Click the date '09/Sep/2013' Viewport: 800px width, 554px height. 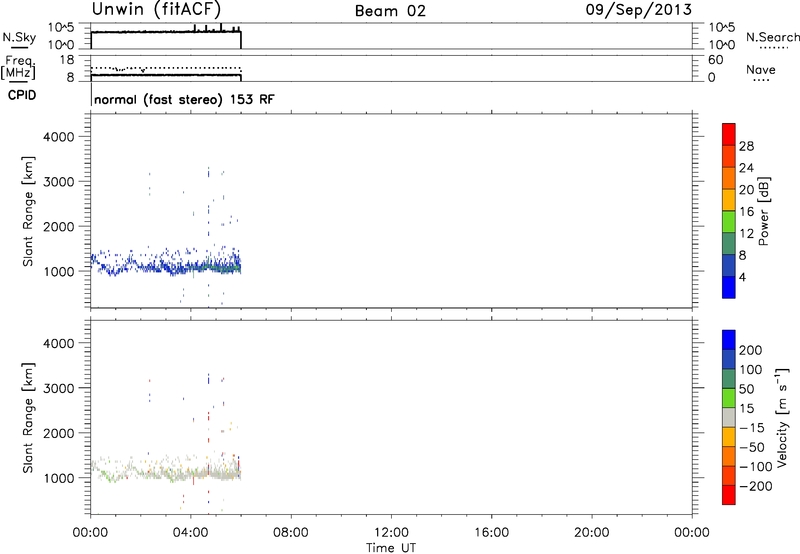click(x=639, y=9)
